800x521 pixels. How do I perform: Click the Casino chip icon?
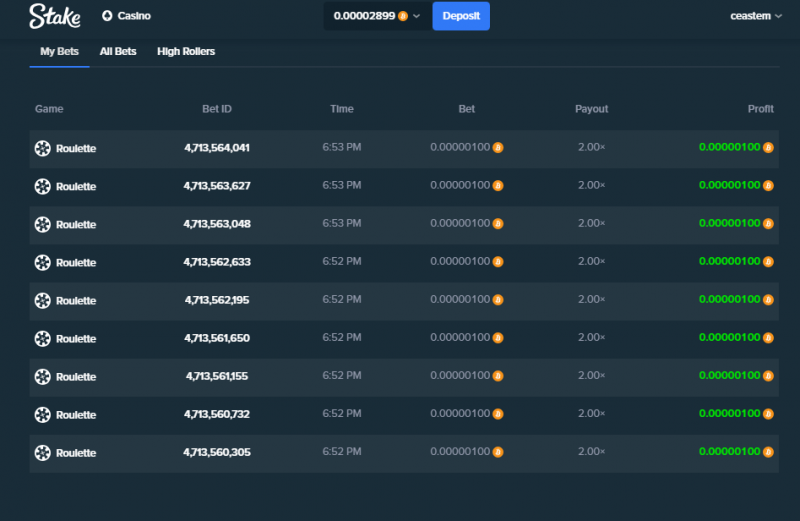(107, 16)
